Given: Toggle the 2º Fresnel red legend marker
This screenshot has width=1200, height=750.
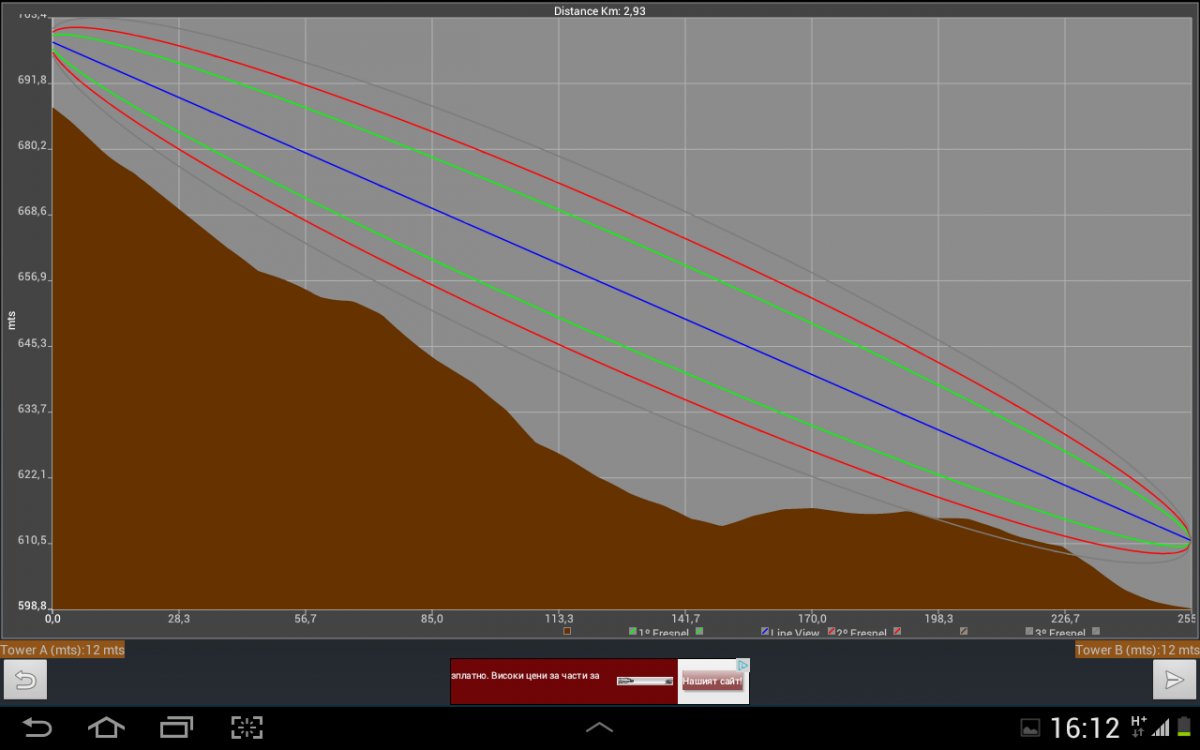Looking at the screenshot, I should coord(831,632).
